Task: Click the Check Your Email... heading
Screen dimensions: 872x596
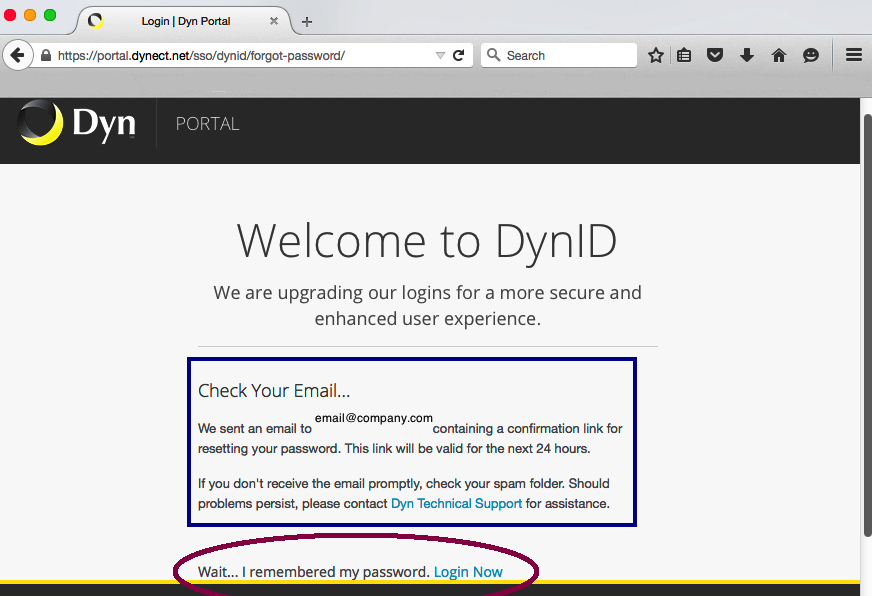Action: tap(274, 390)
